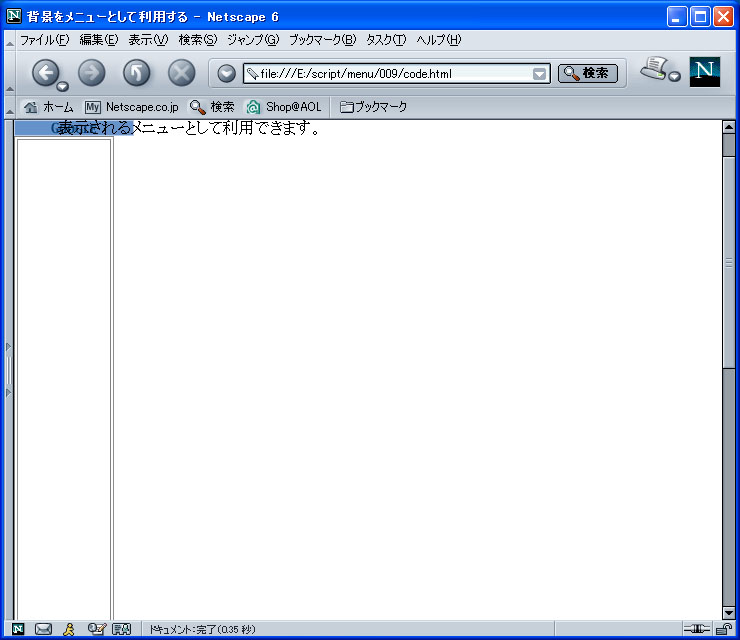
Task: Open the タスク(T) menu
Action: (x=386, y=40)
